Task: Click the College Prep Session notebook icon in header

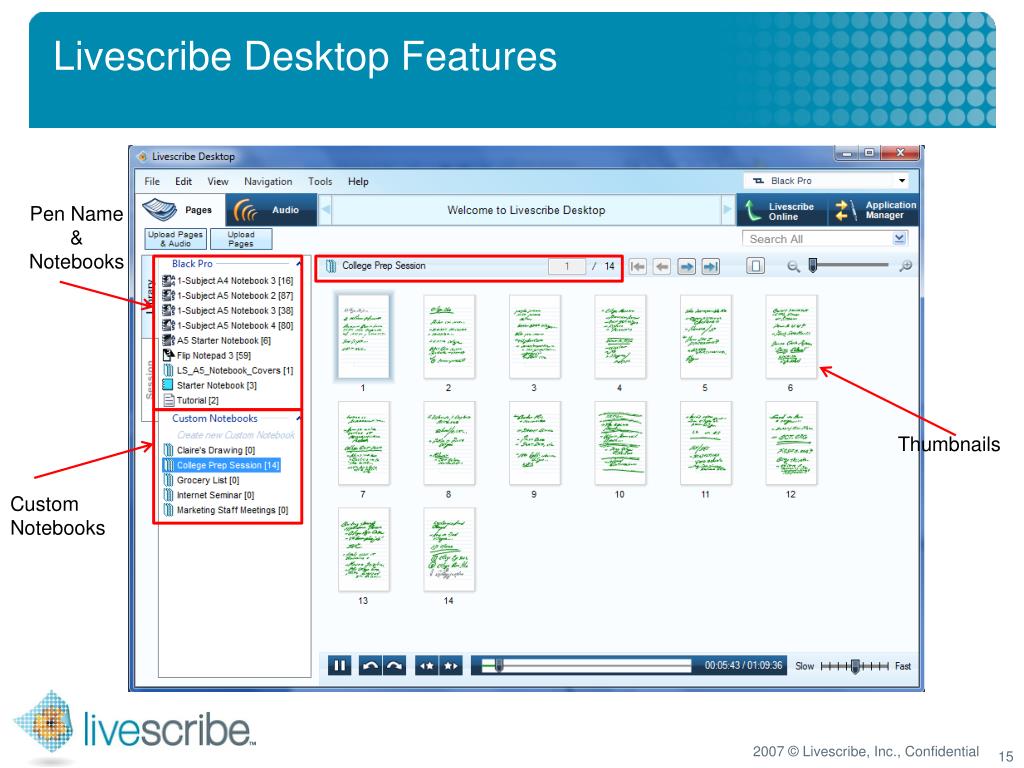Action: pos(331,266)
